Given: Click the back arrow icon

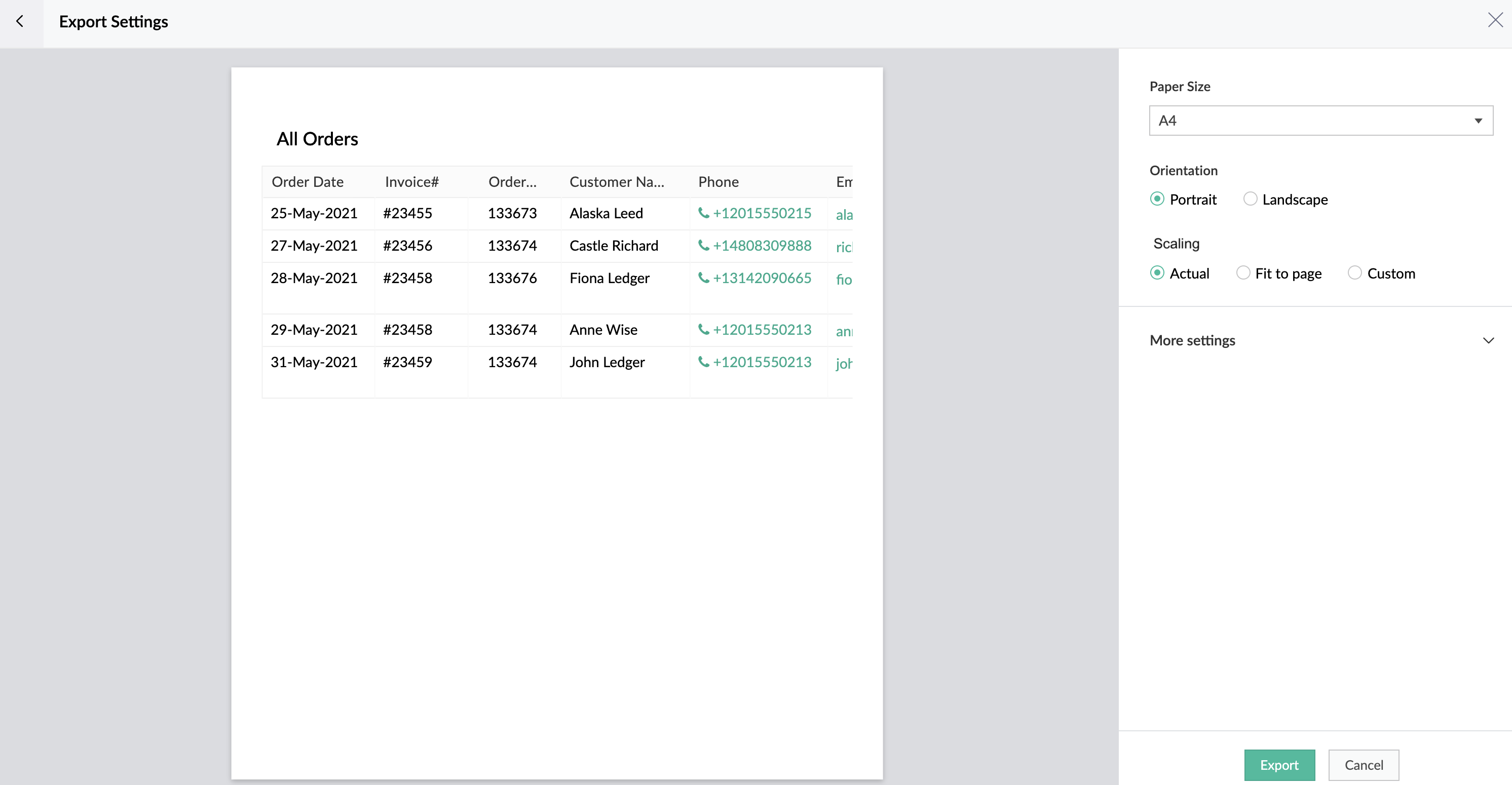Looking at the screenshot, I should 20,22.
